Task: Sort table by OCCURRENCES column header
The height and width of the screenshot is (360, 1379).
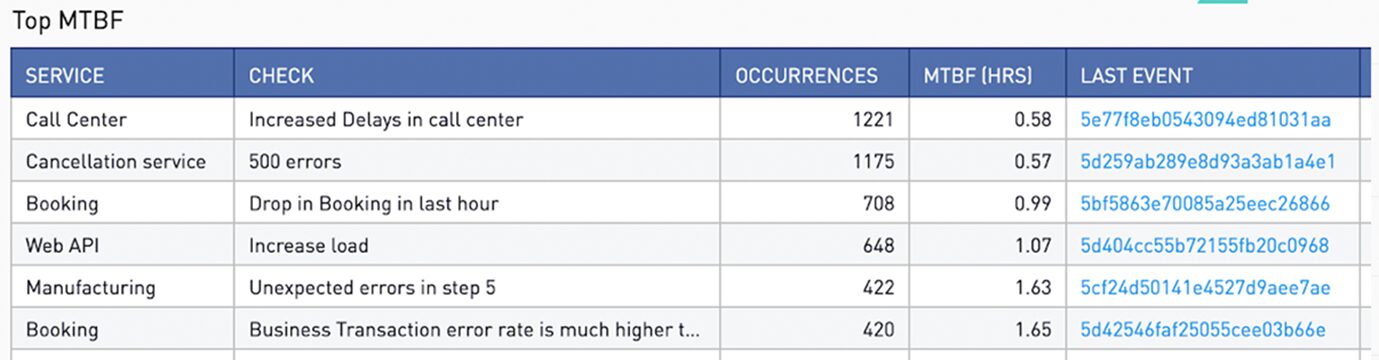Action: click(806, 76)
